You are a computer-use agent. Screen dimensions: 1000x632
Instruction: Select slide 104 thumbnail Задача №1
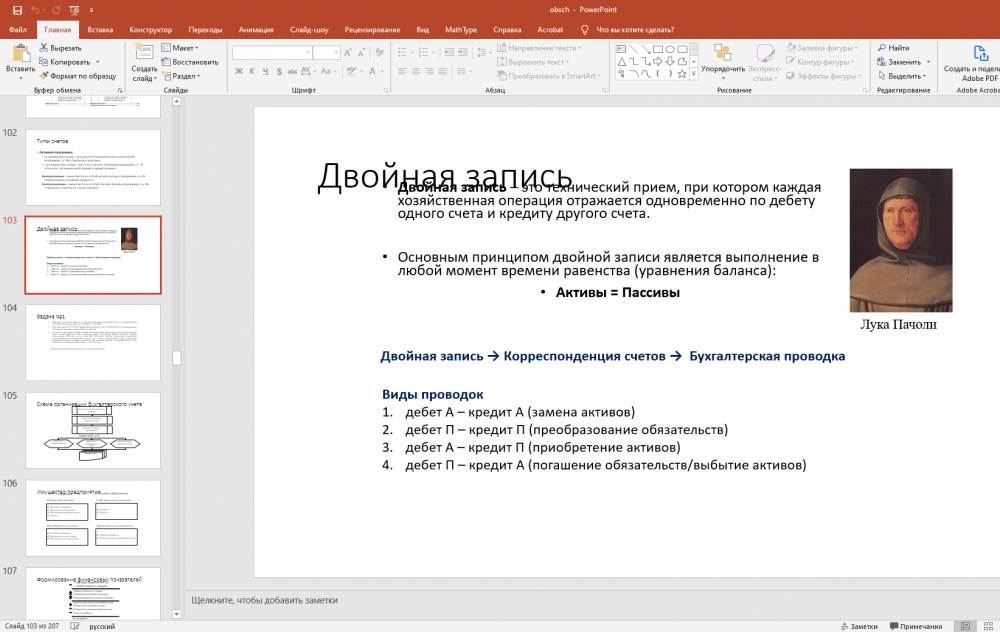pos(92,343)
